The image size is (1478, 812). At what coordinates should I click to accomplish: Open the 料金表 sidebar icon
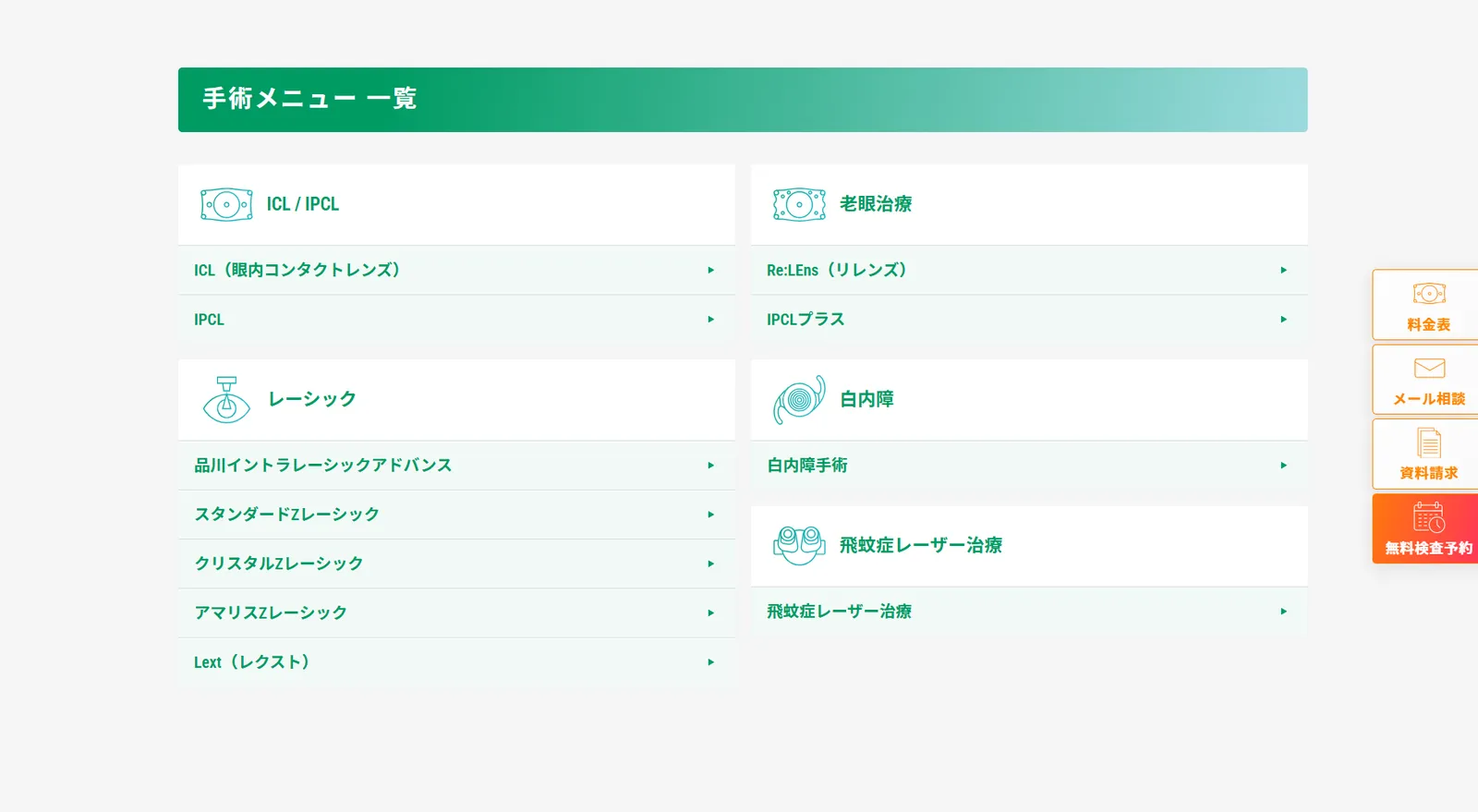1429,294
